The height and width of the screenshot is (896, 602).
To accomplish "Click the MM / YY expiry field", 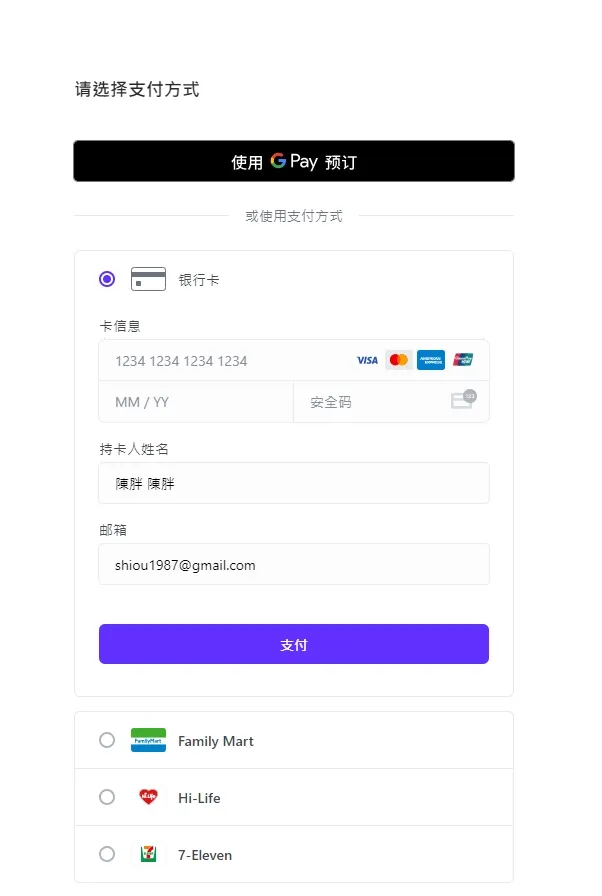I will tap(195, 402).
